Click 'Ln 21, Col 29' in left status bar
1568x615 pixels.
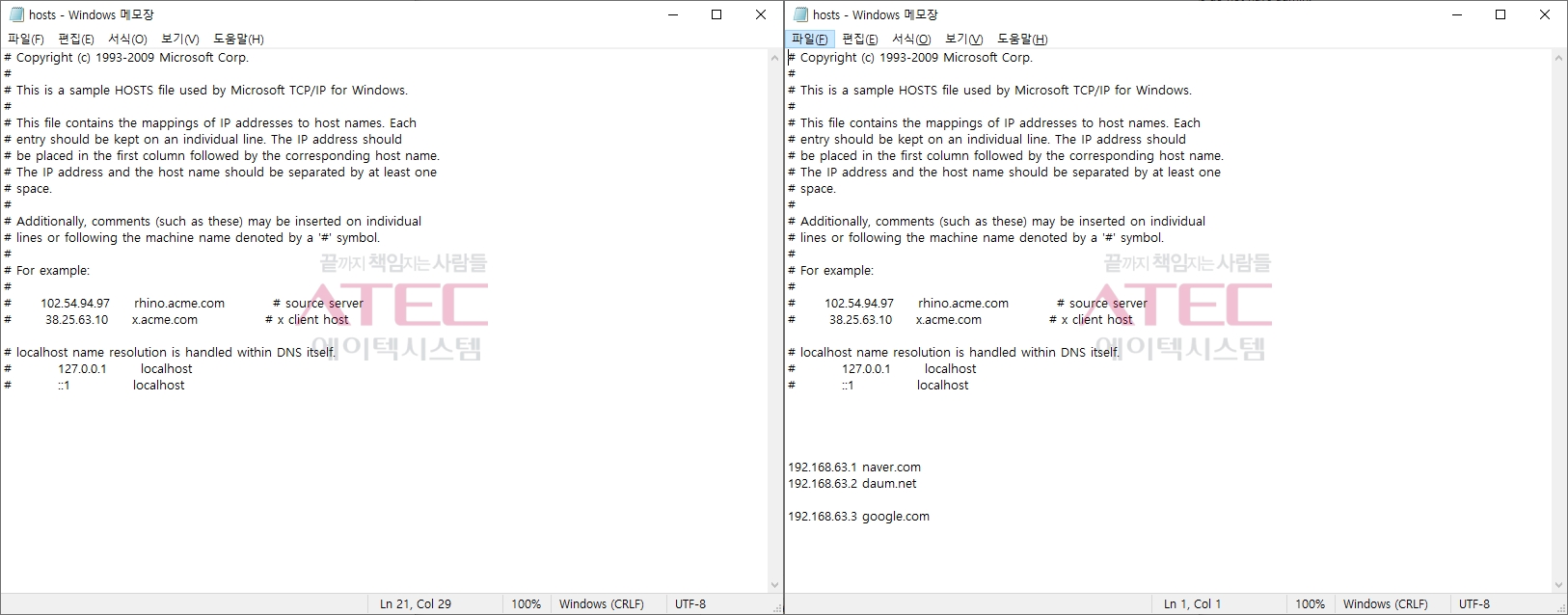416,604
